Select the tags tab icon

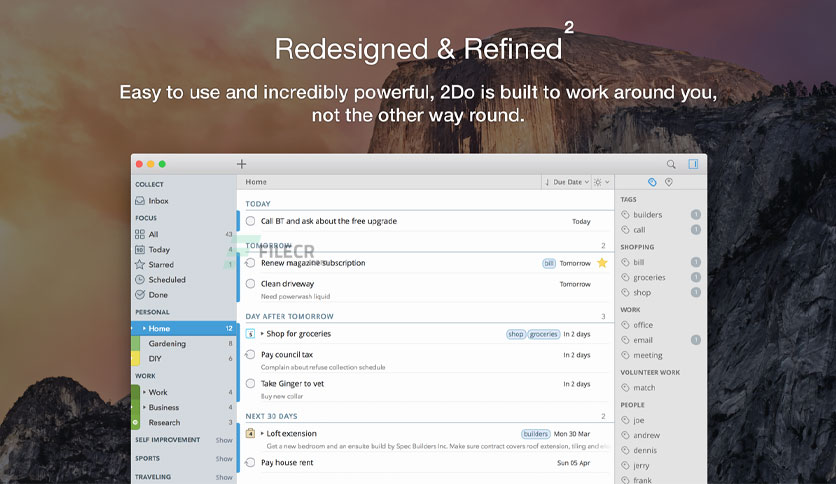(652, 182)
